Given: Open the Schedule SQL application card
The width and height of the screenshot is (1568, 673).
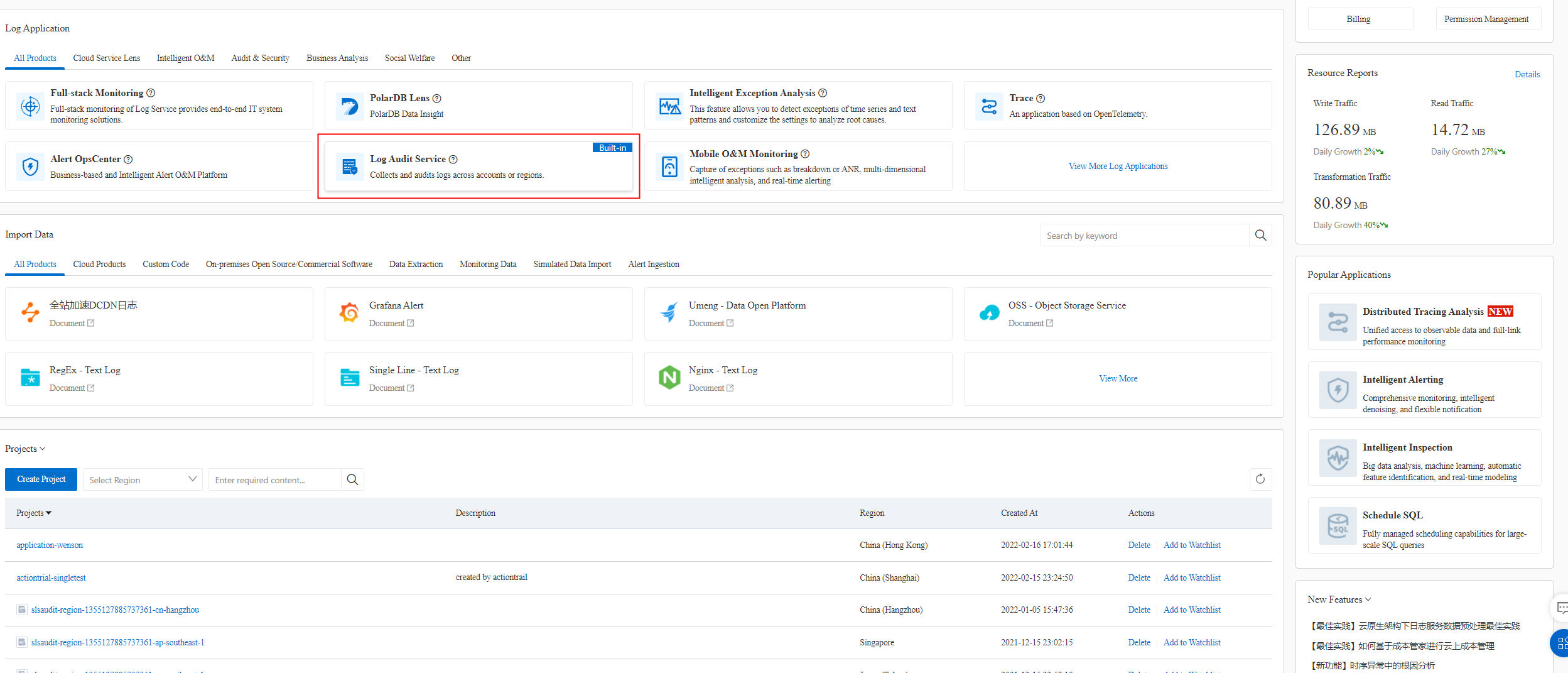Looking at the screenshot, I should click(1424, 525).
